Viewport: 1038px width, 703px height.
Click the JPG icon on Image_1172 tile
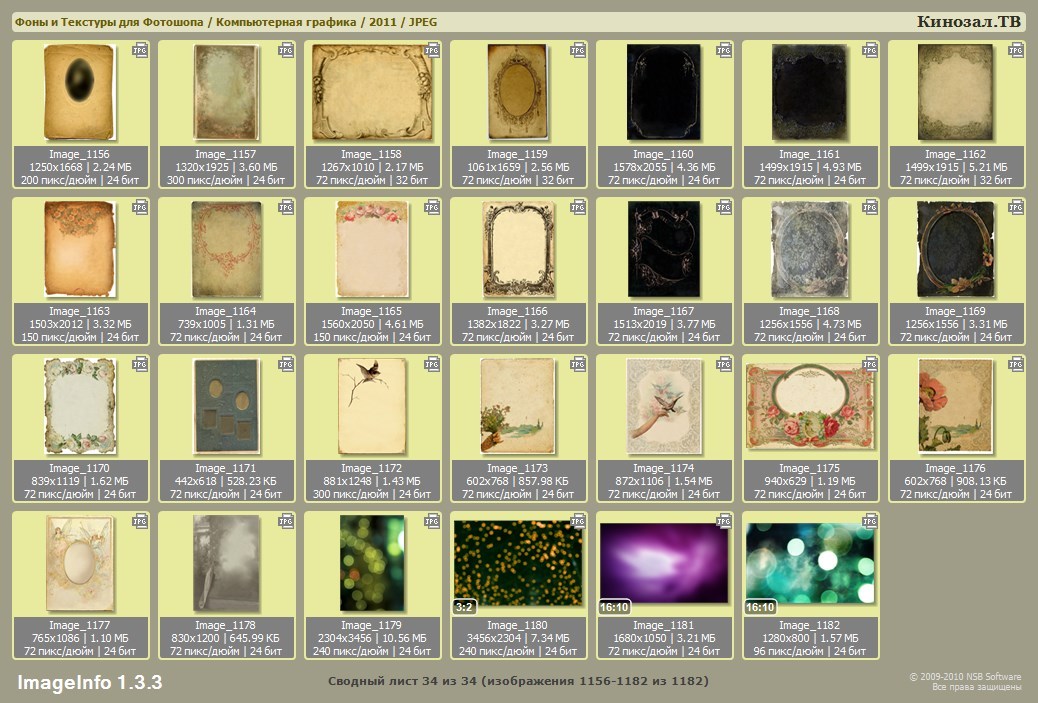pos(432,363)
